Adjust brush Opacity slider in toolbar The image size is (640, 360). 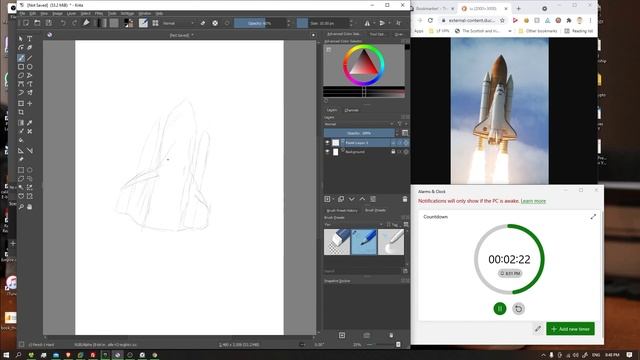[x=260, y=23]
